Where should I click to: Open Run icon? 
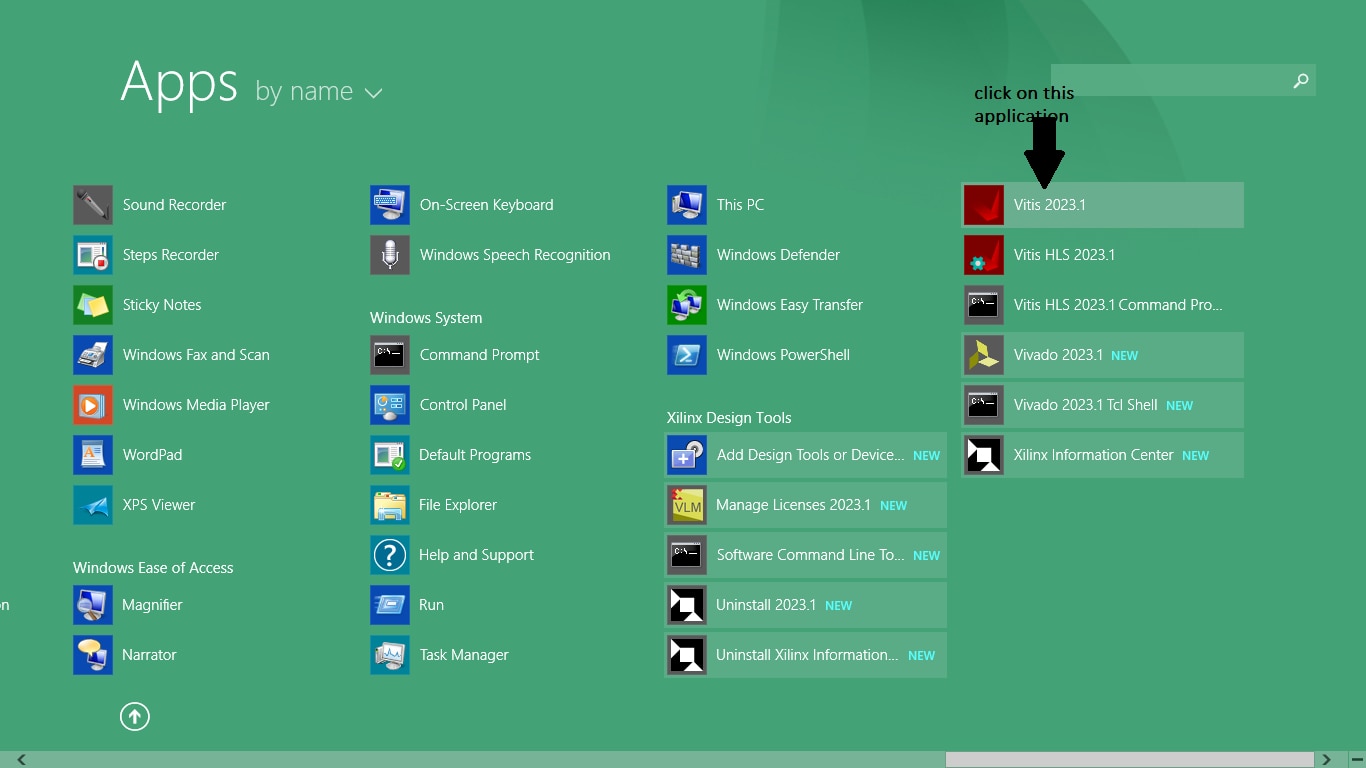click(x=390, y=605)
